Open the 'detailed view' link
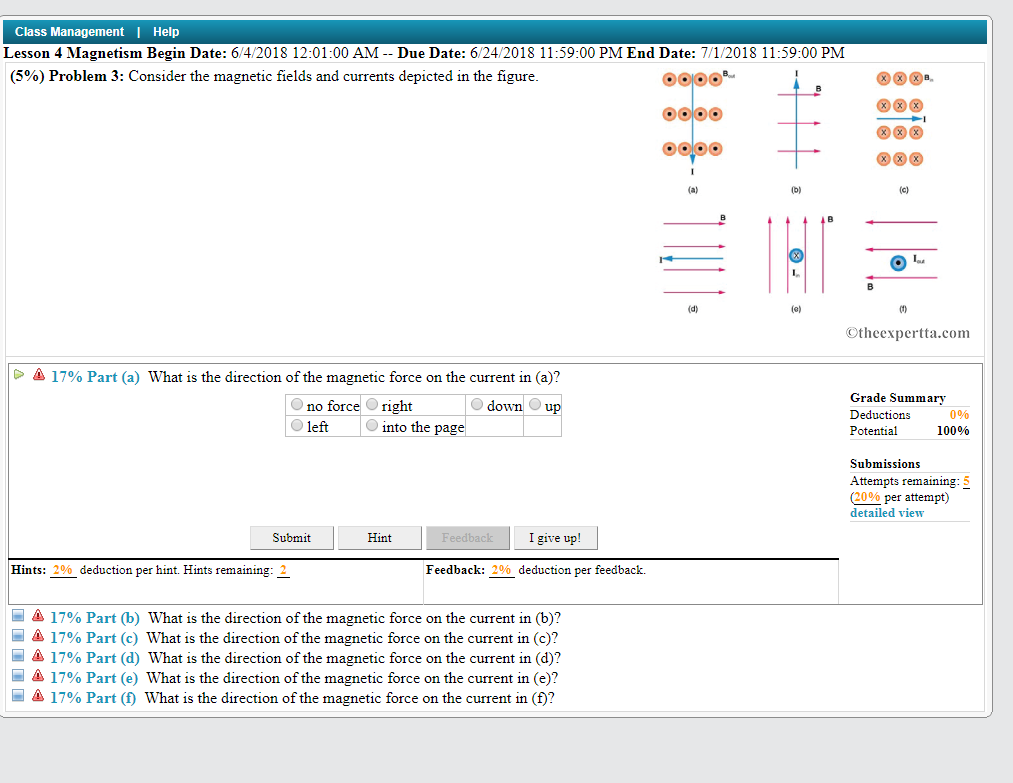Image resolution: width=1013 pixels, height=783 pixels. [x=886, y=512]
